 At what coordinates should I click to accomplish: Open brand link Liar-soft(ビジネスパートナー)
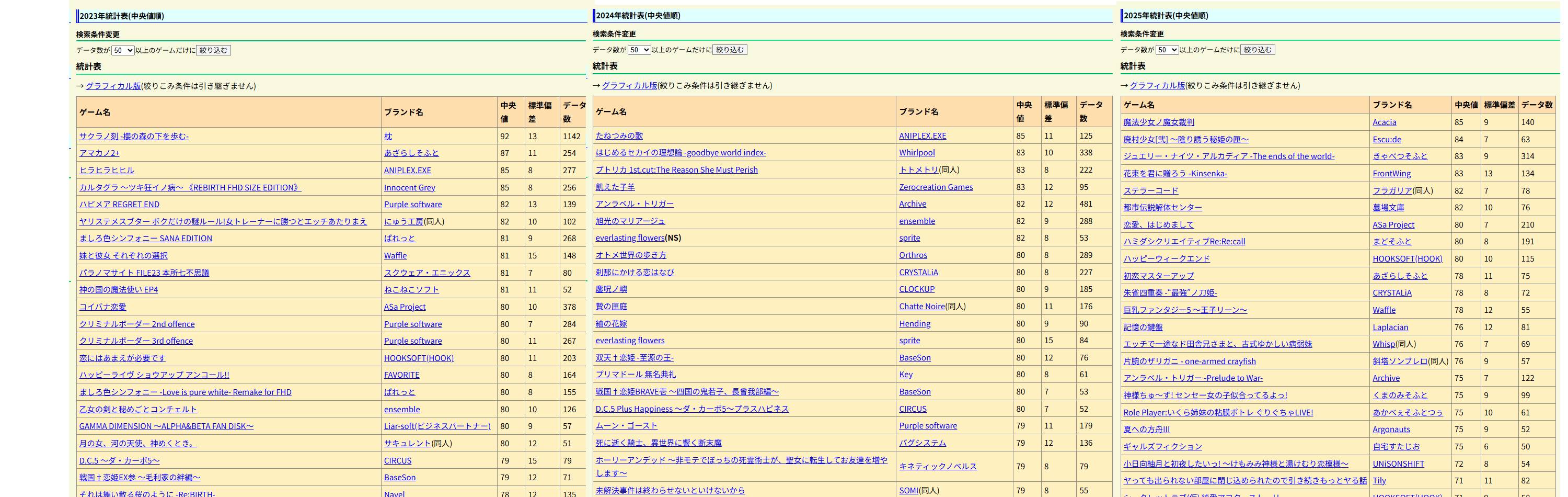pyautogui.click(x=437, y=426)
